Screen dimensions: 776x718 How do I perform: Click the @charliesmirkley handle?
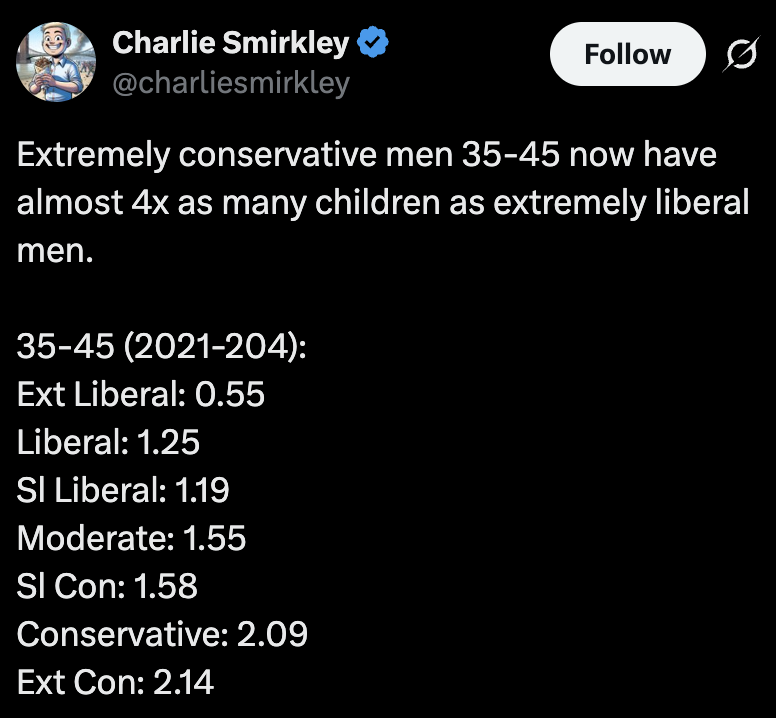click(231, 83)
